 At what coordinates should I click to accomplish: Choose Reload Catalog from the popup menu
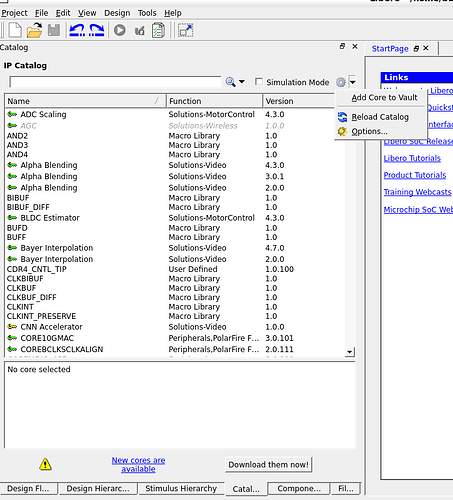tap(381, 117)
